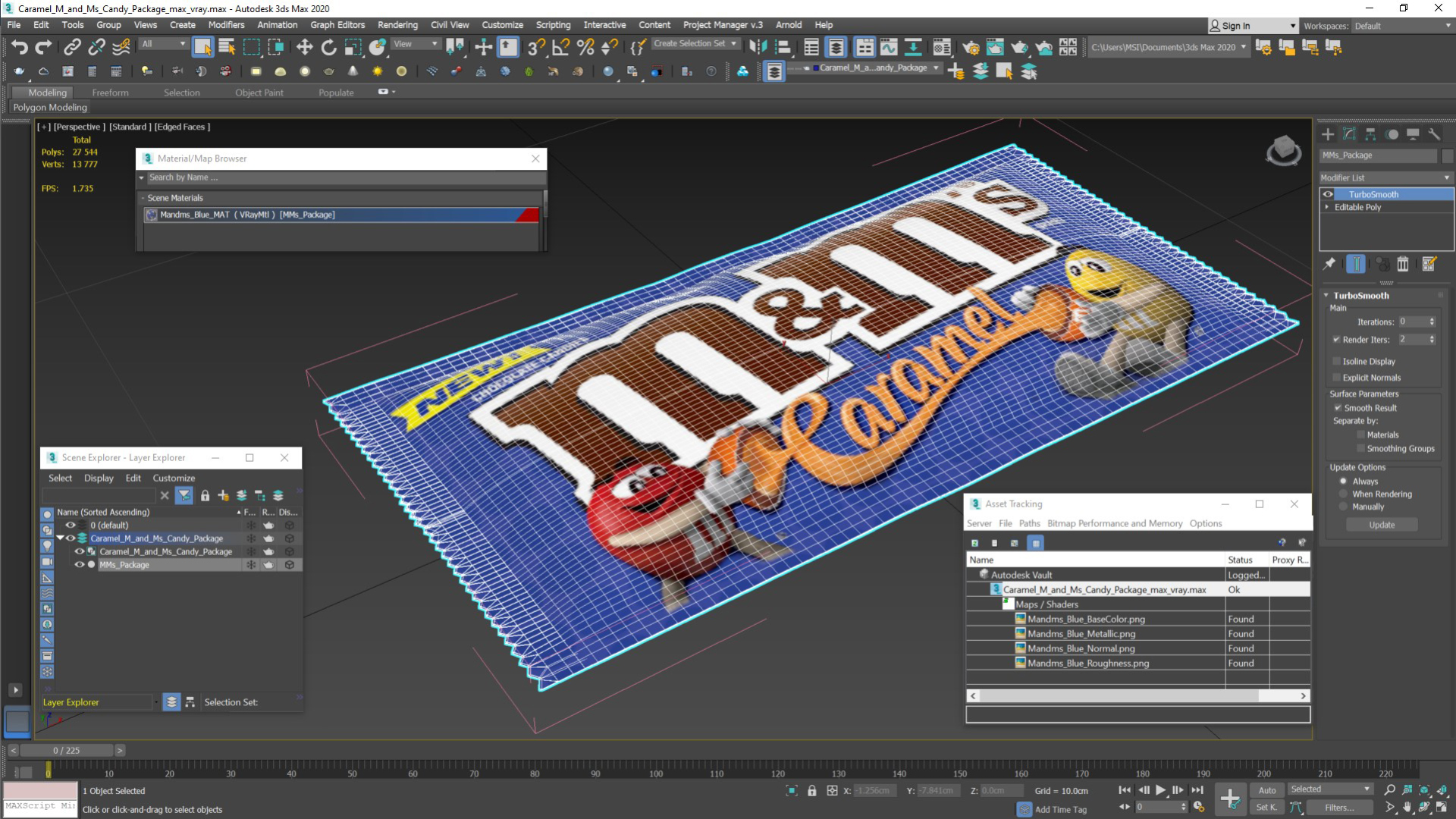Click Maximize Viewport Toggle icon

point(1442,808)
